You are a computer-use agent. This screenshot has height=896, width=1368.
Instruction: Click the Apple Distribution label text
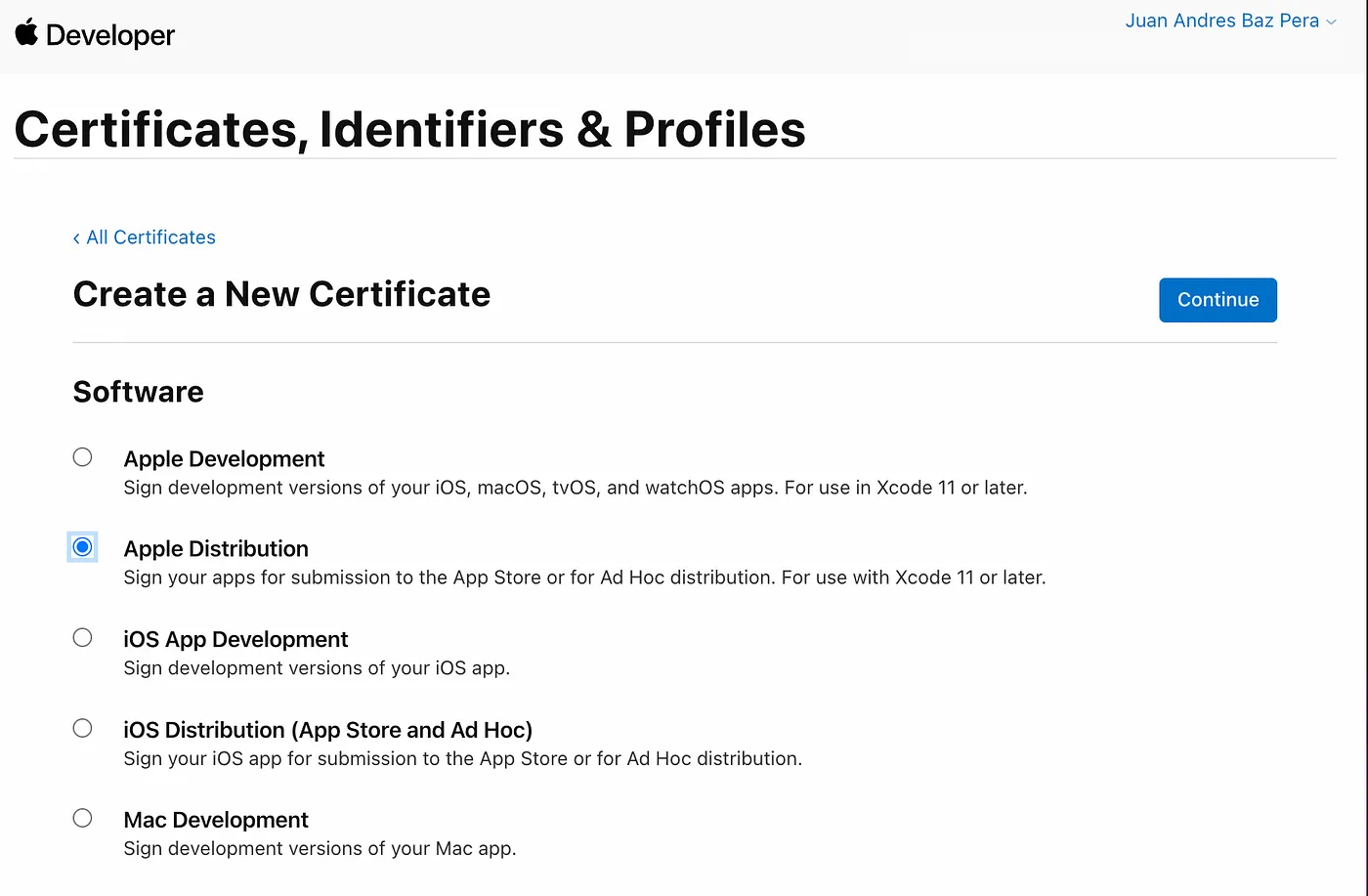point(216,549)
